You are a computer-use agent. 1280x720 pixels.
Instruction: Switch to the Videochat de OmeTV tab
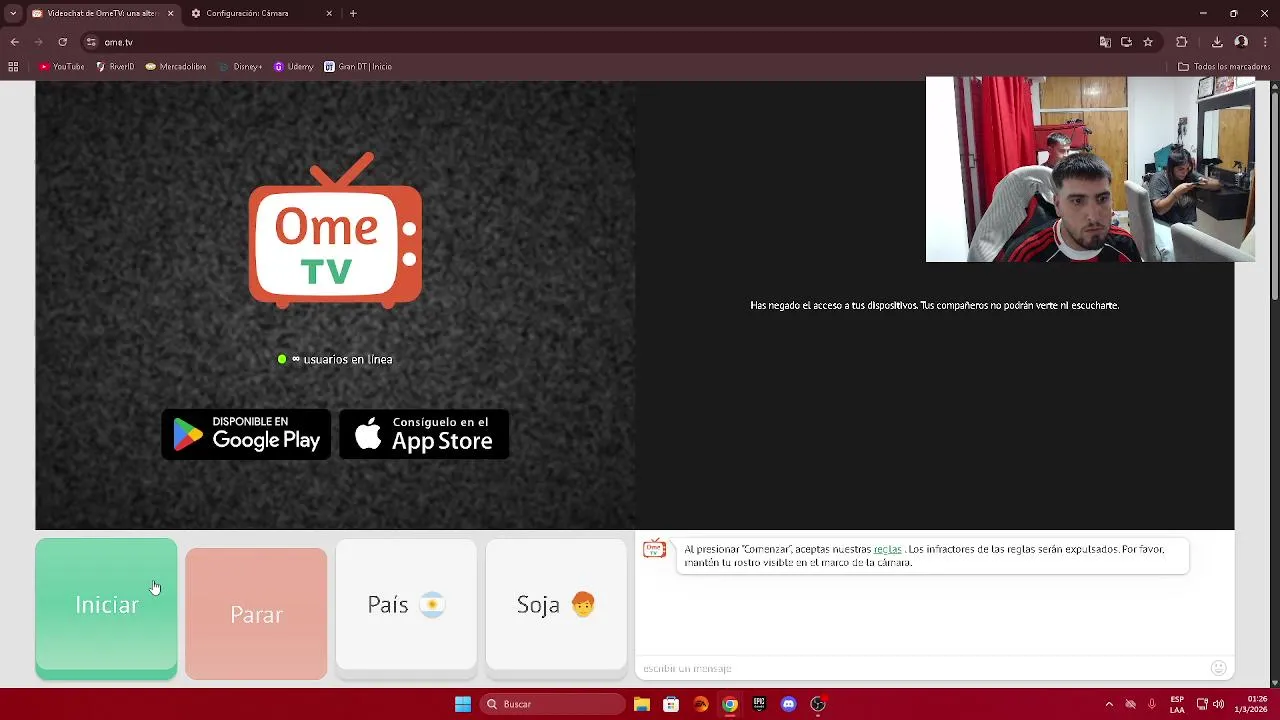(101, 13)
